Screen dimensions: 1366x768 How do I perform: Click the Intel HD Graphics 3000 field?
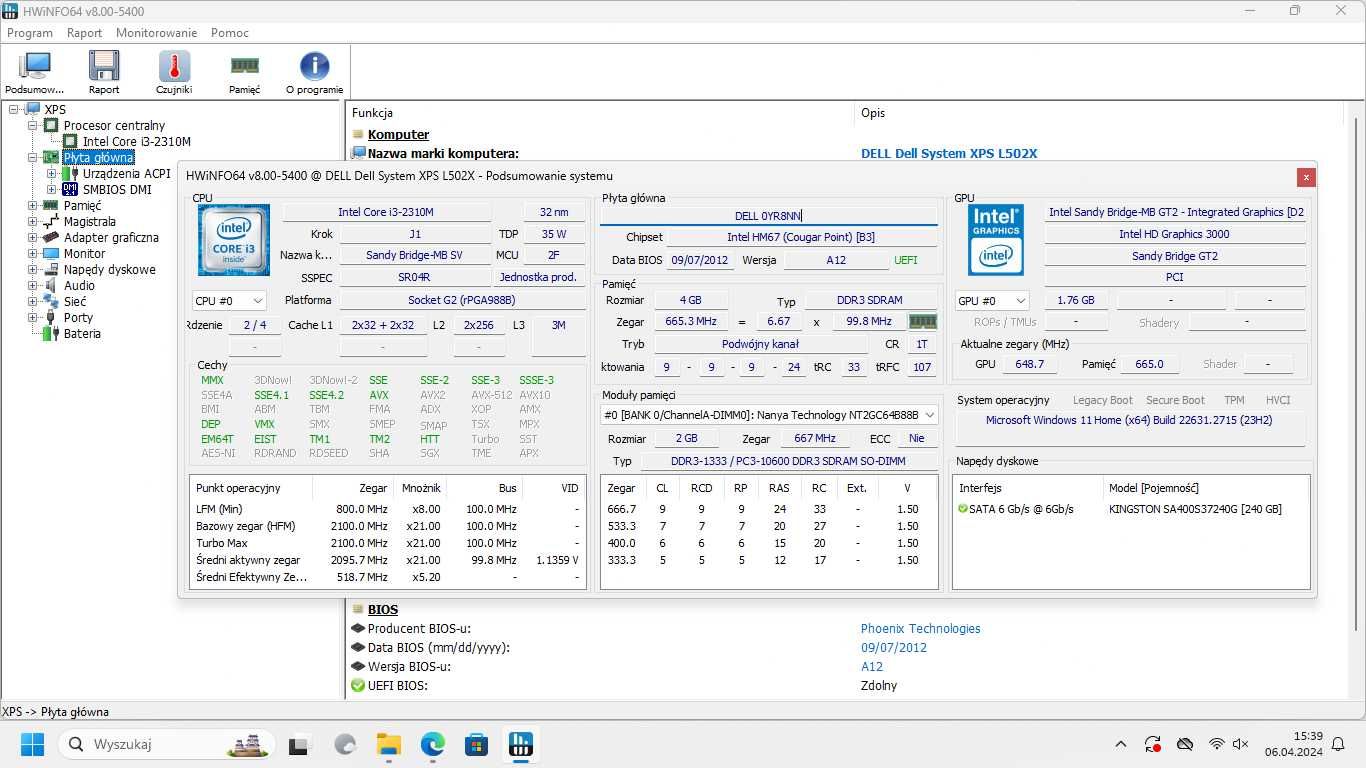pos(1174,234)
